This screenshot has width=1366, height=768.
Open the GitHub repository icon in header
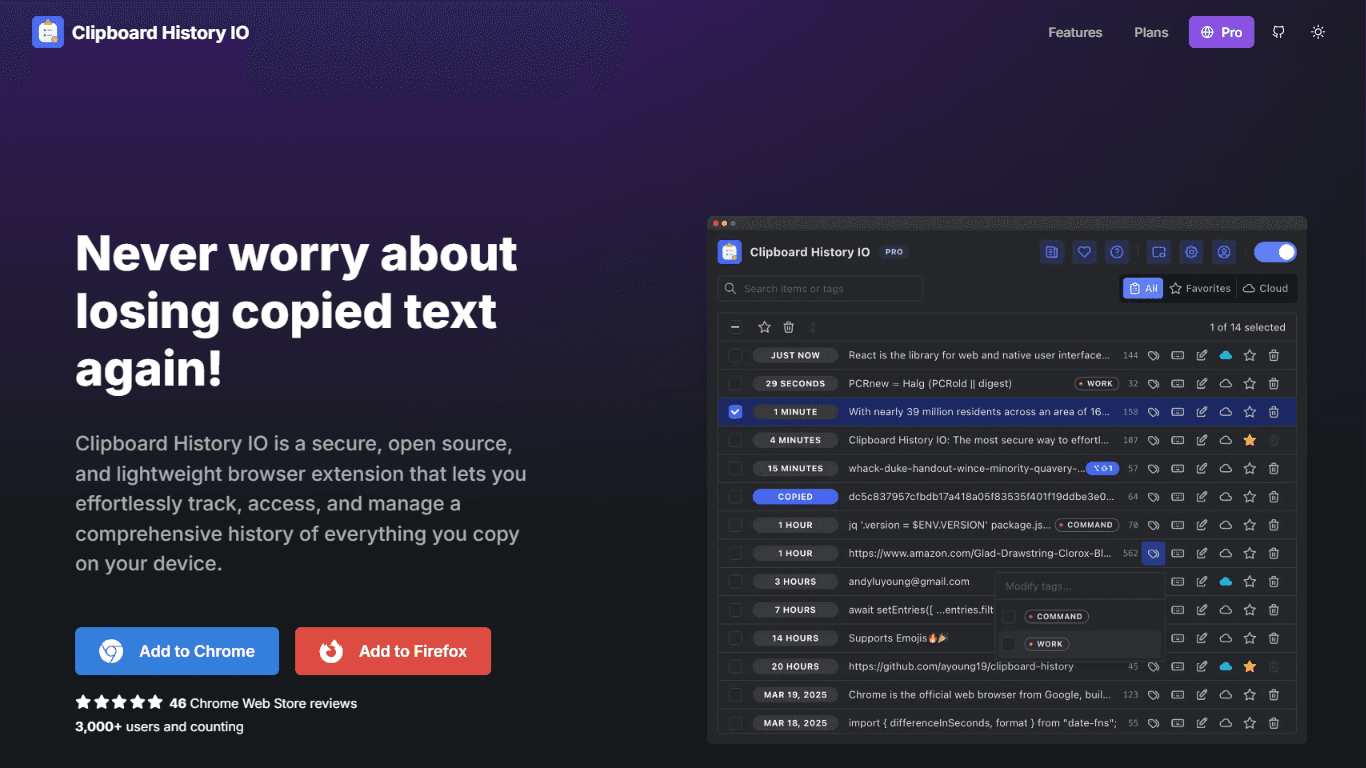(1278, 32)
